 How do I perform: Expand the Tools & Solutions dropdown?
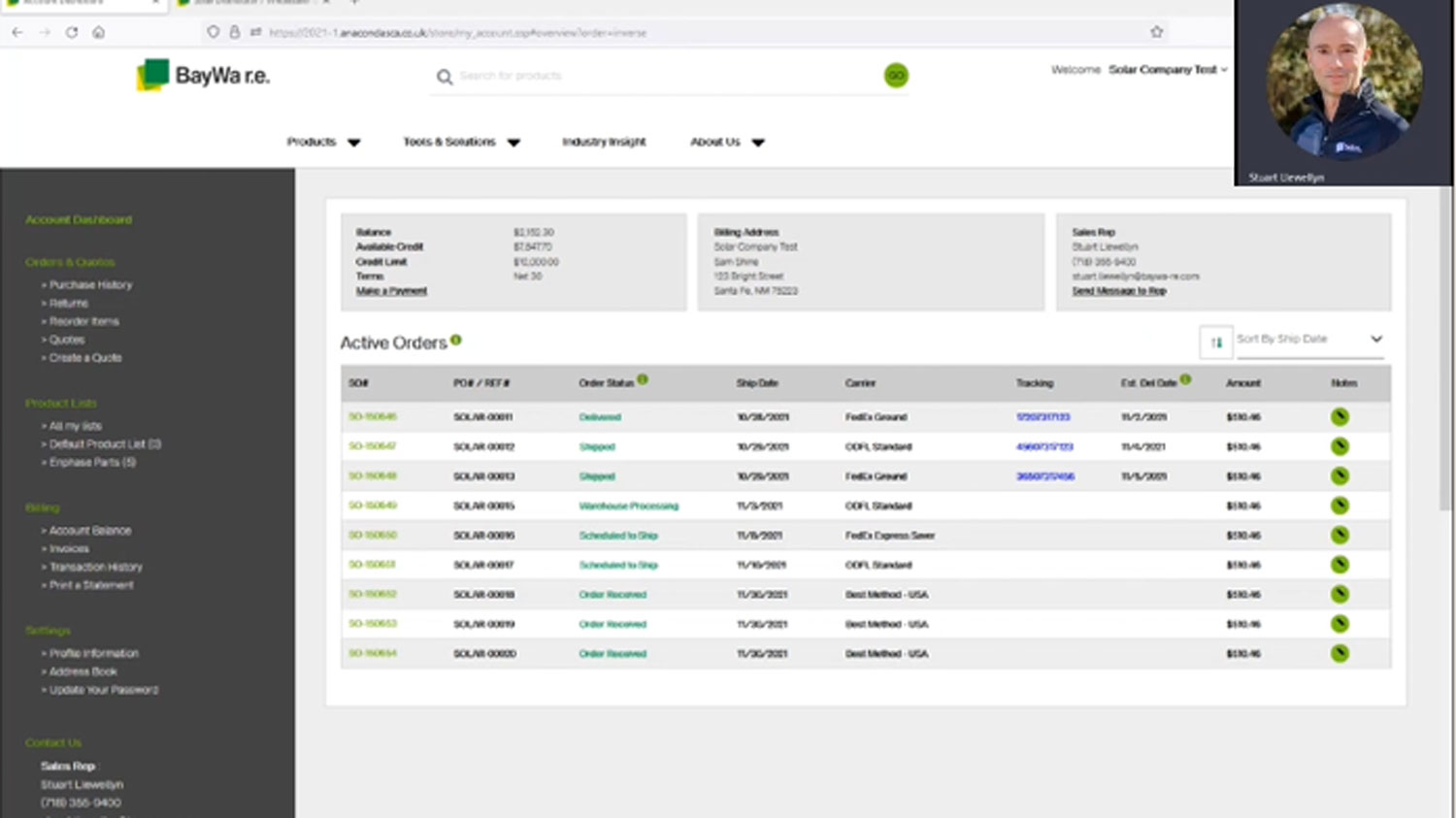click(x=461, y=142)
